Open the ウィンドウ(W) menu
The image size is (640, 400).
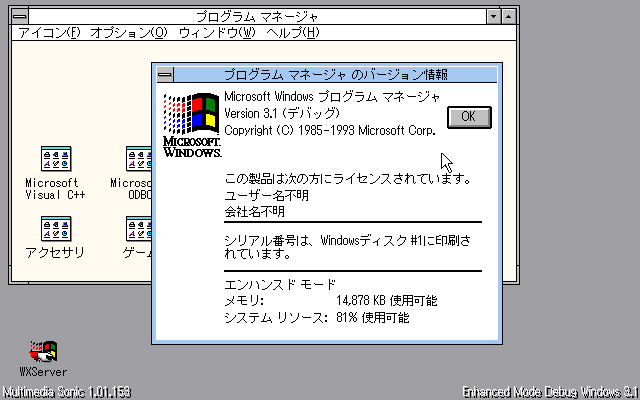click(x=217, y=33)
